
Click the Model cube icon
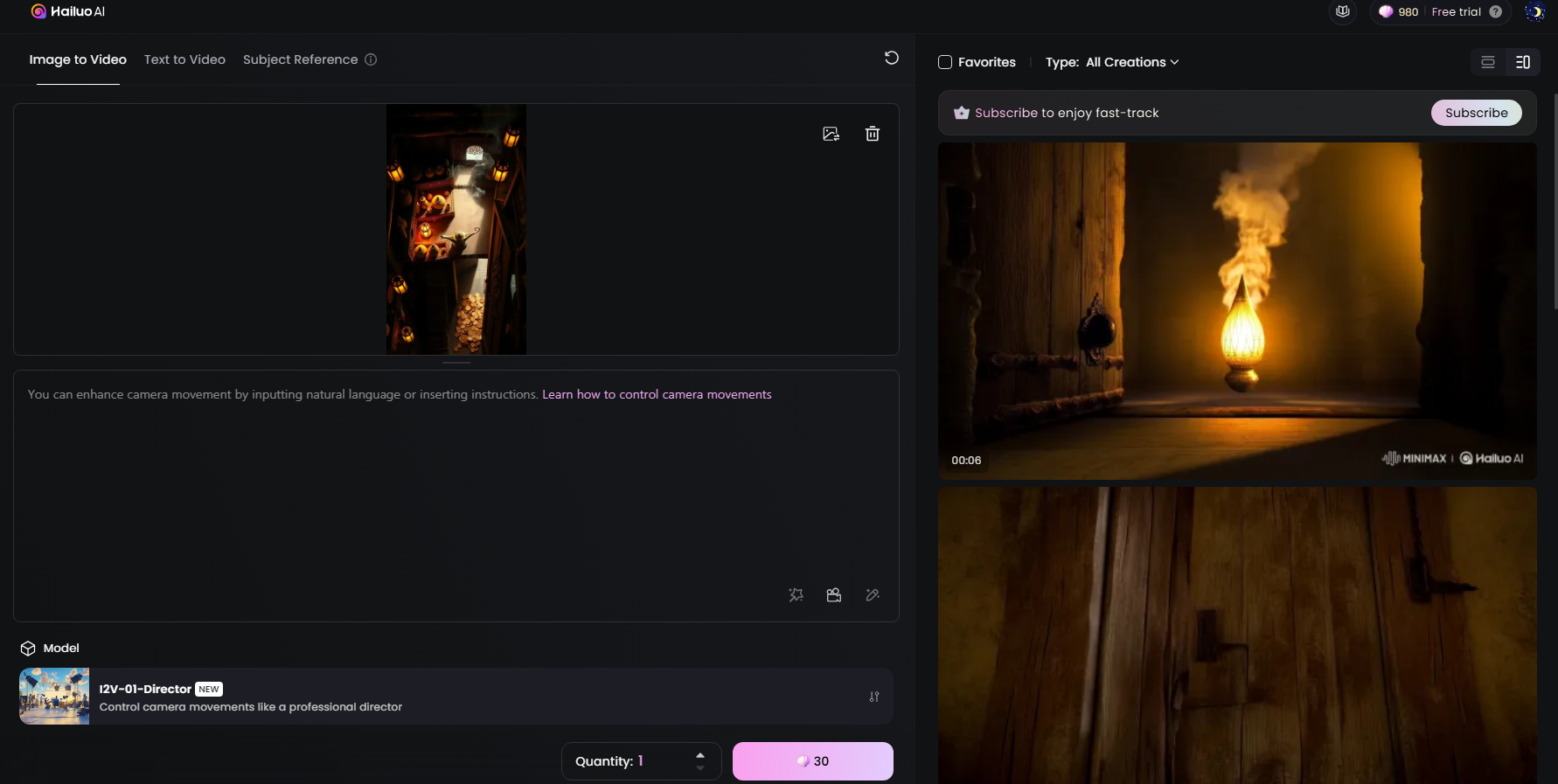(28, 648)
